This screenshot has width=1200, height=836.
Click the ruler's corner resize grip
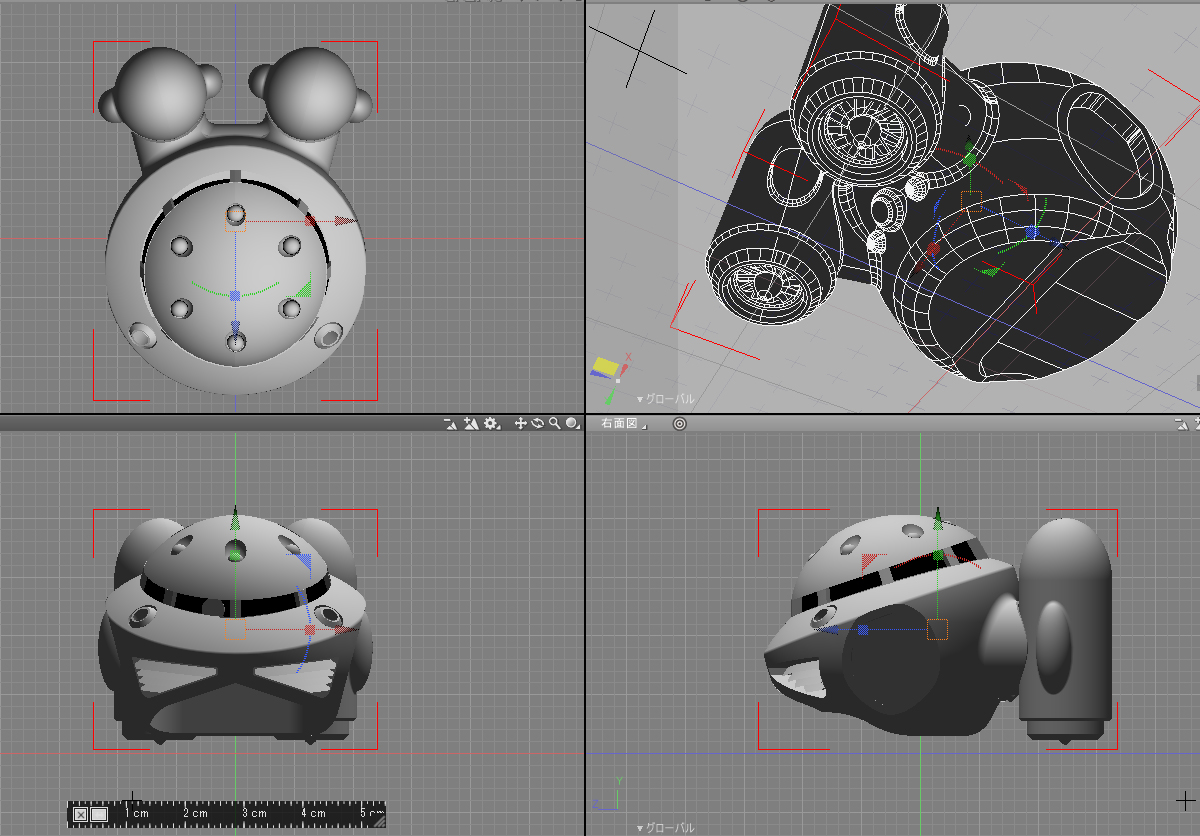point(378,819)
